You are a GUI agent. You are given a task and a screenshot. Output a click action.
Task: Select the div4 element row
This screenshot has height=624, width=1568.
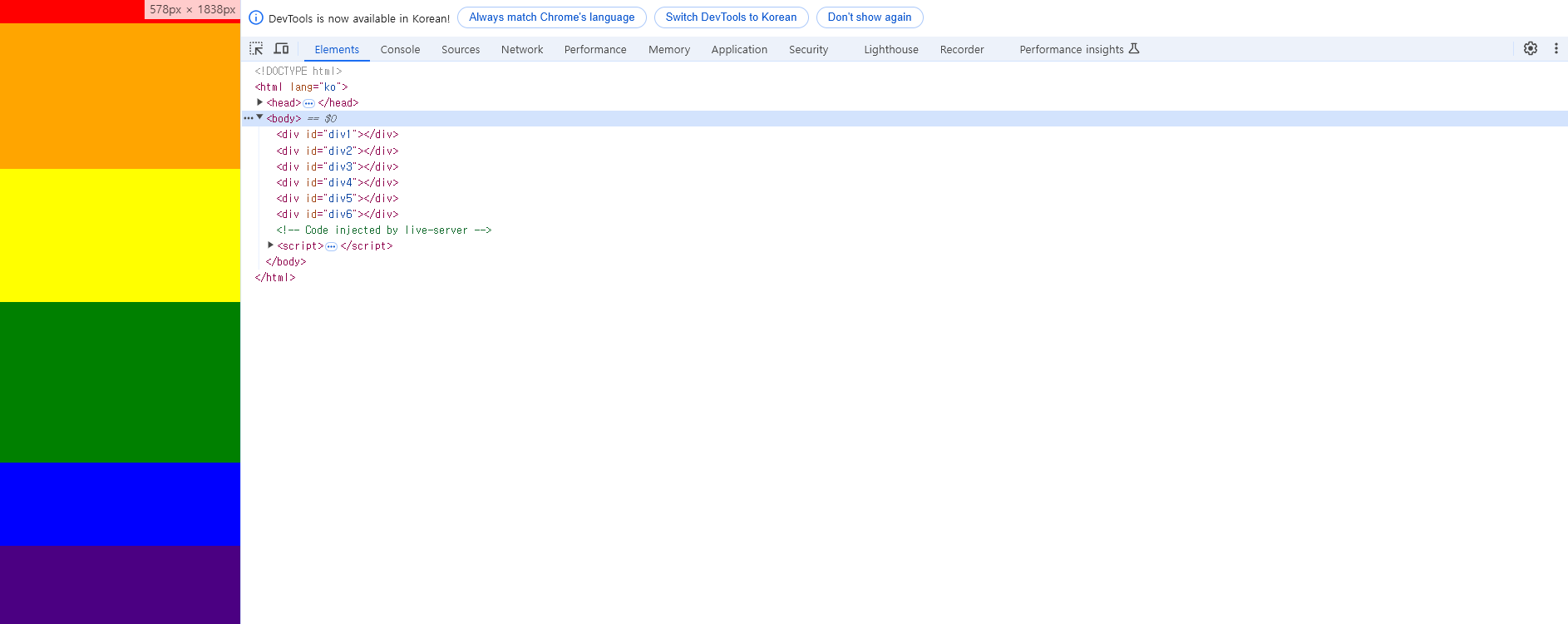[x=905, y=182]
